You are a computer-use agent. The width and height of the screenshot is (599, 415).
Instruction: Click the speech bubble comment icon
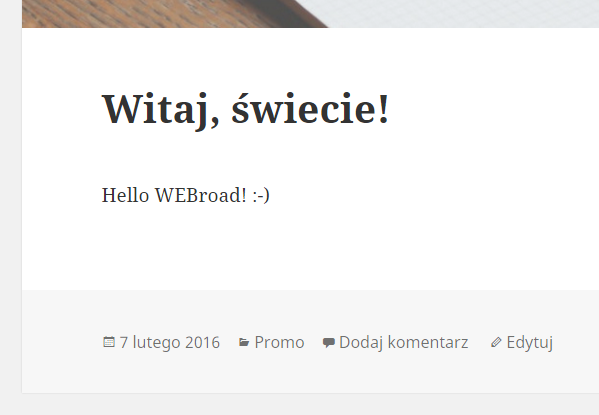tap(329, 342)
